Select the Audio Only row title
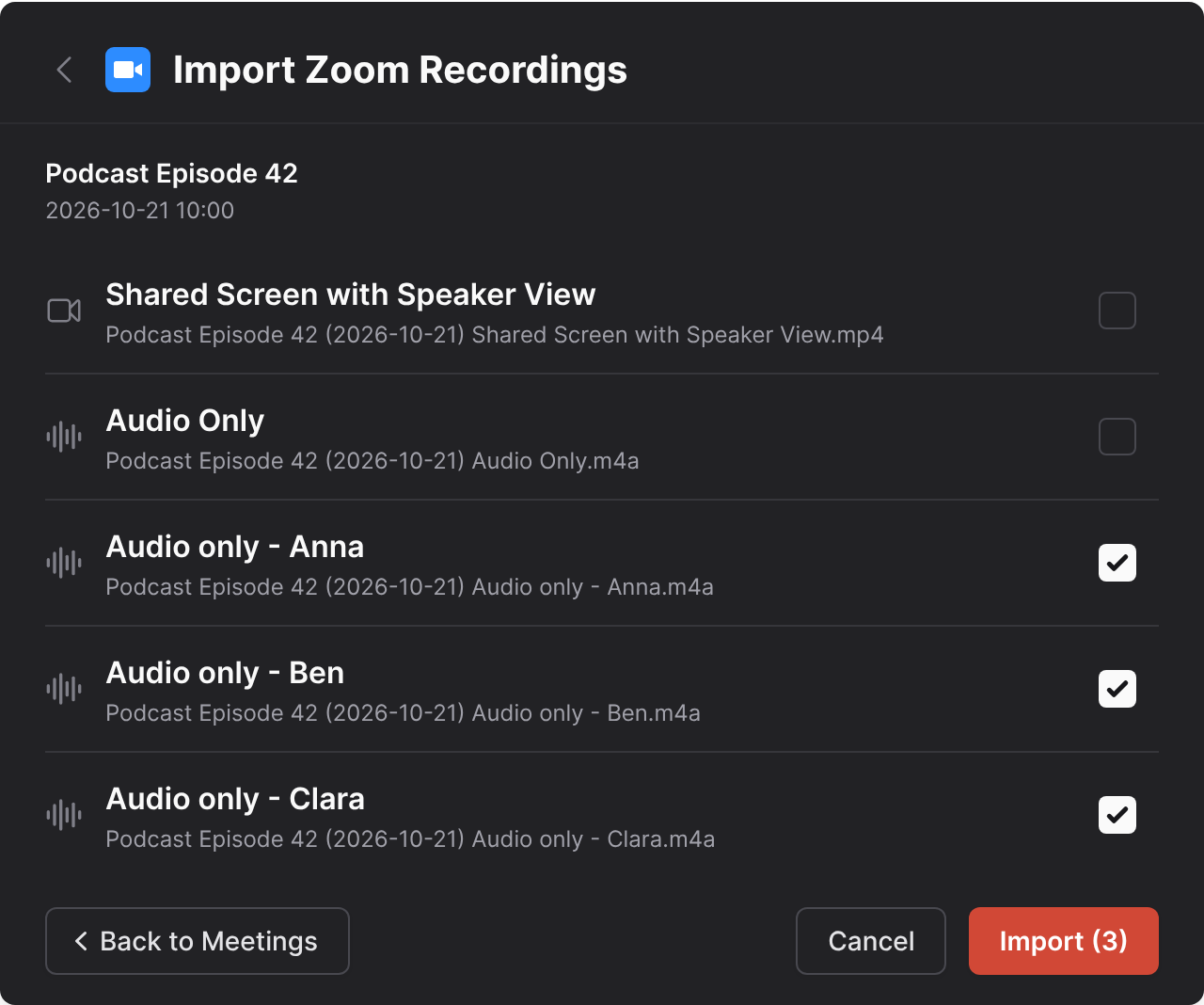Viewport: 1204px width, 1005px height. pyautogui.click(x=185, y=421)
